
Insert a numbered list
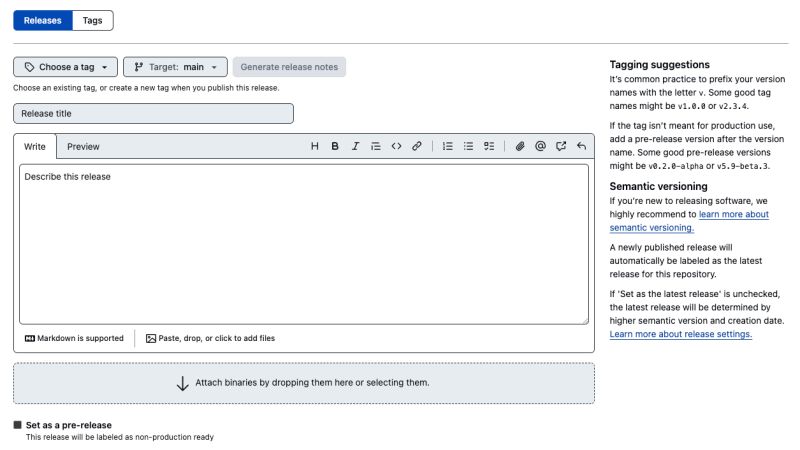click(x=447, y=146)
